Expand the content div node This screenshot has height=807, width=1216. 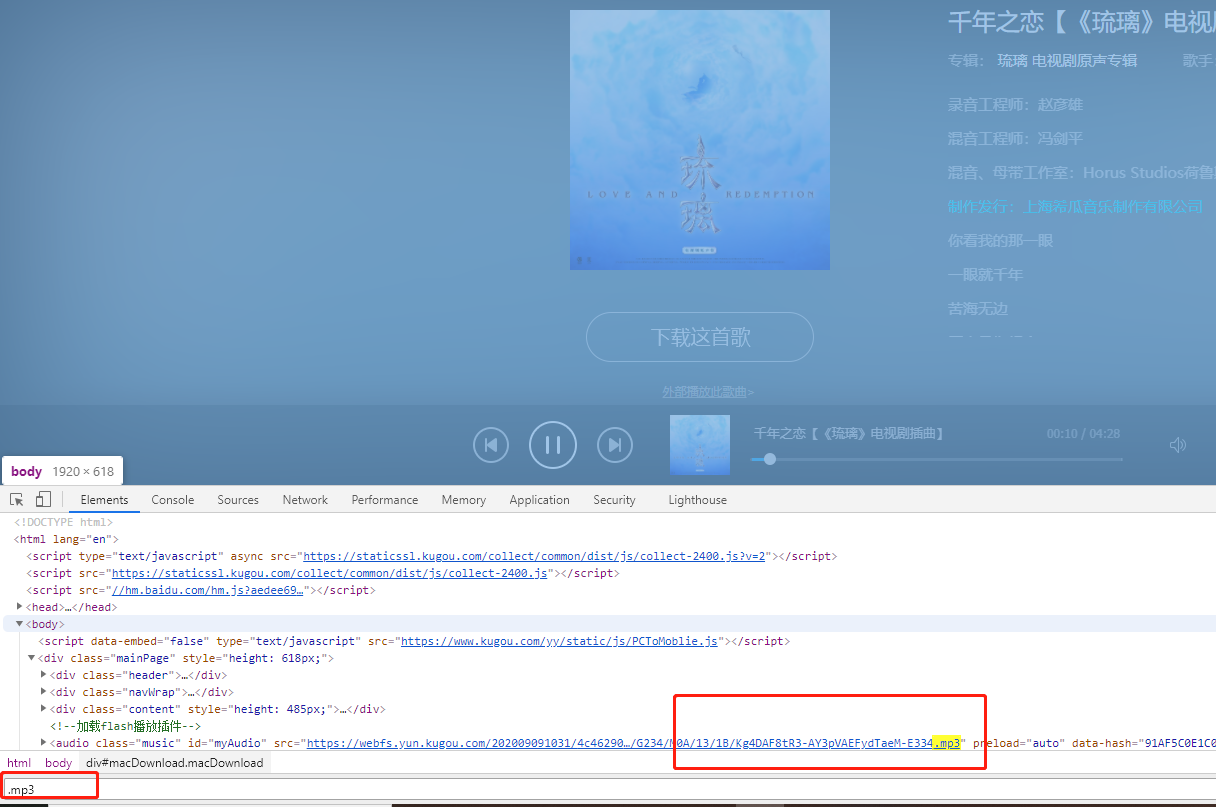click(x=44, y=709)
